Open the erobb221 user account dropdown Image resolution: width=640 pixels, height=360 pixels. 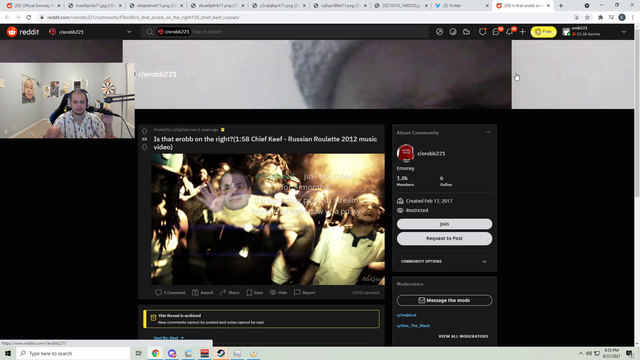click(594, 32)
